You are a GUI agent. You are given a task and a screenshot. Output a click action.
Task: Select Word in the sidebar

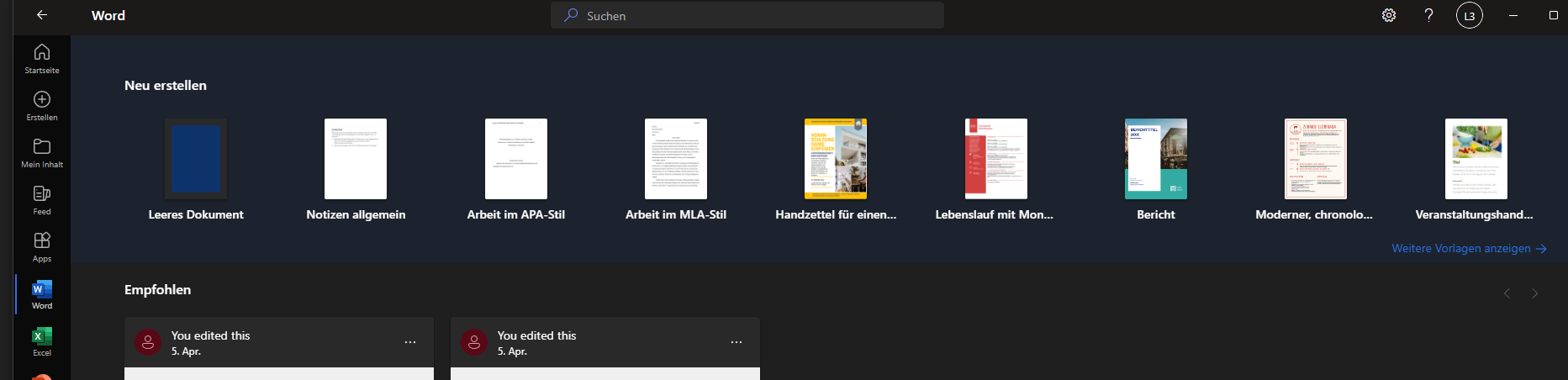point(42,294)
